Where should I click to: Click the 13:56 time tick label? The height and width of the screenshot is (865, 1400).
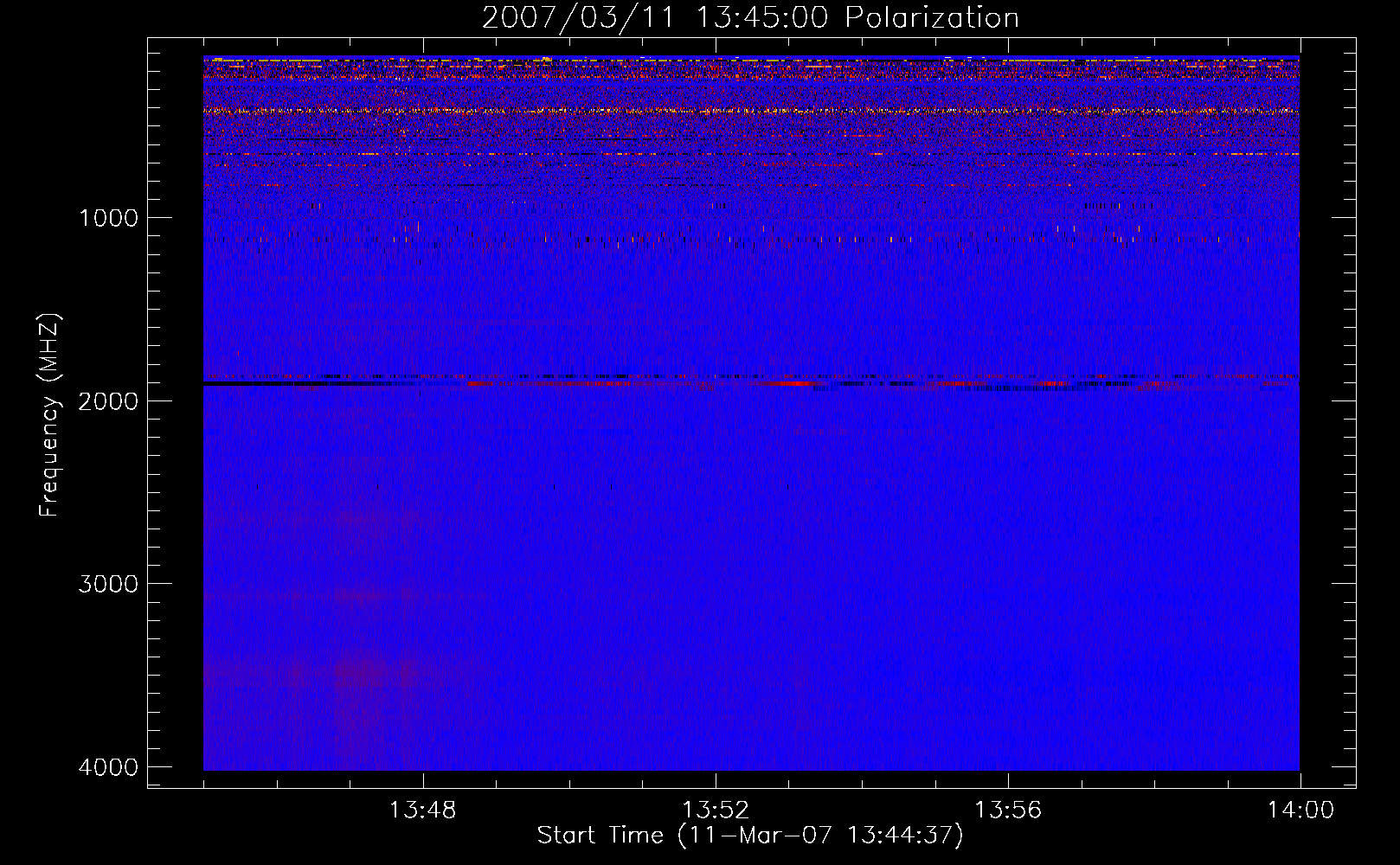(1007, 811)
